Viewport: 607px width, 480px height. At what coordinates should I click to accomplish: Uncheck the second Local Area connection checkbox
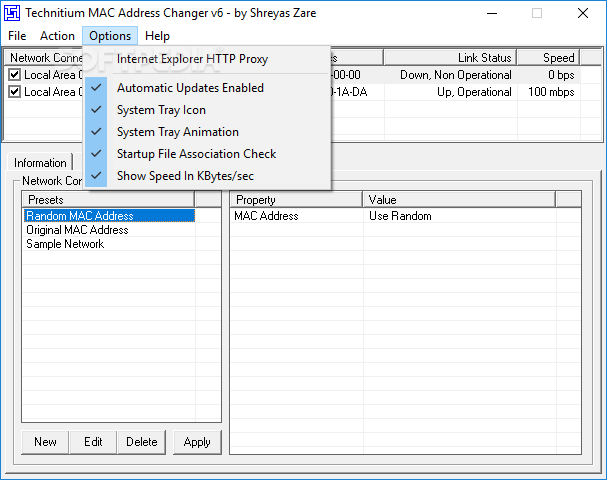click(14, 92)
